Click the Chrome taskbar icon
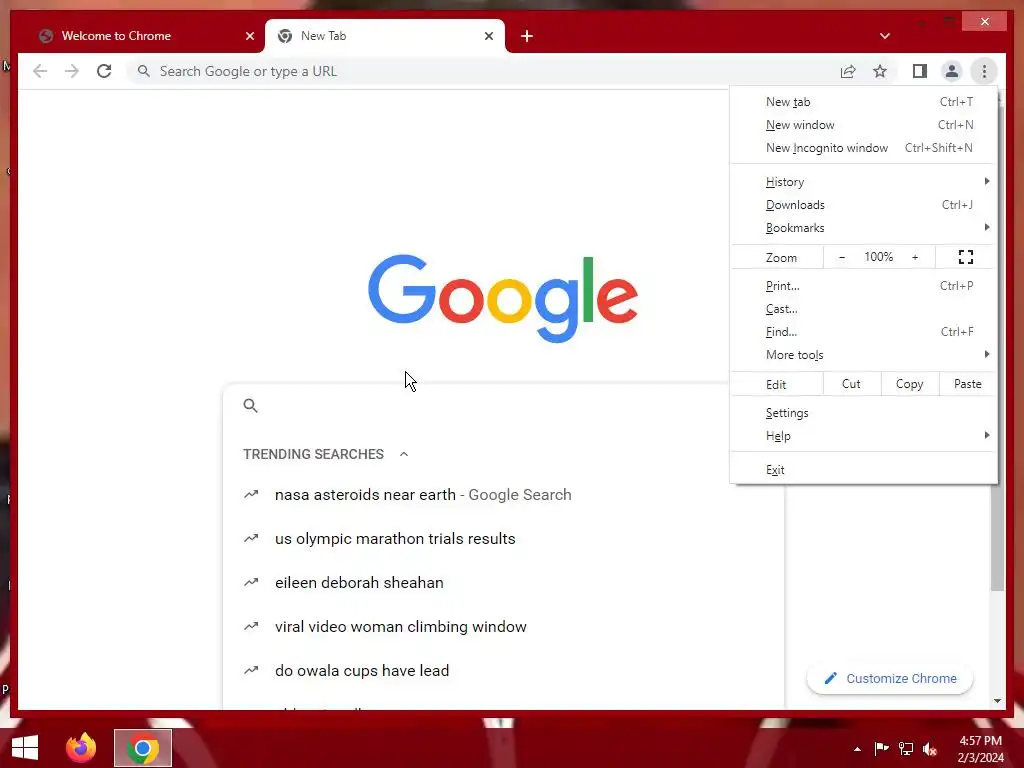 point(143,748)
